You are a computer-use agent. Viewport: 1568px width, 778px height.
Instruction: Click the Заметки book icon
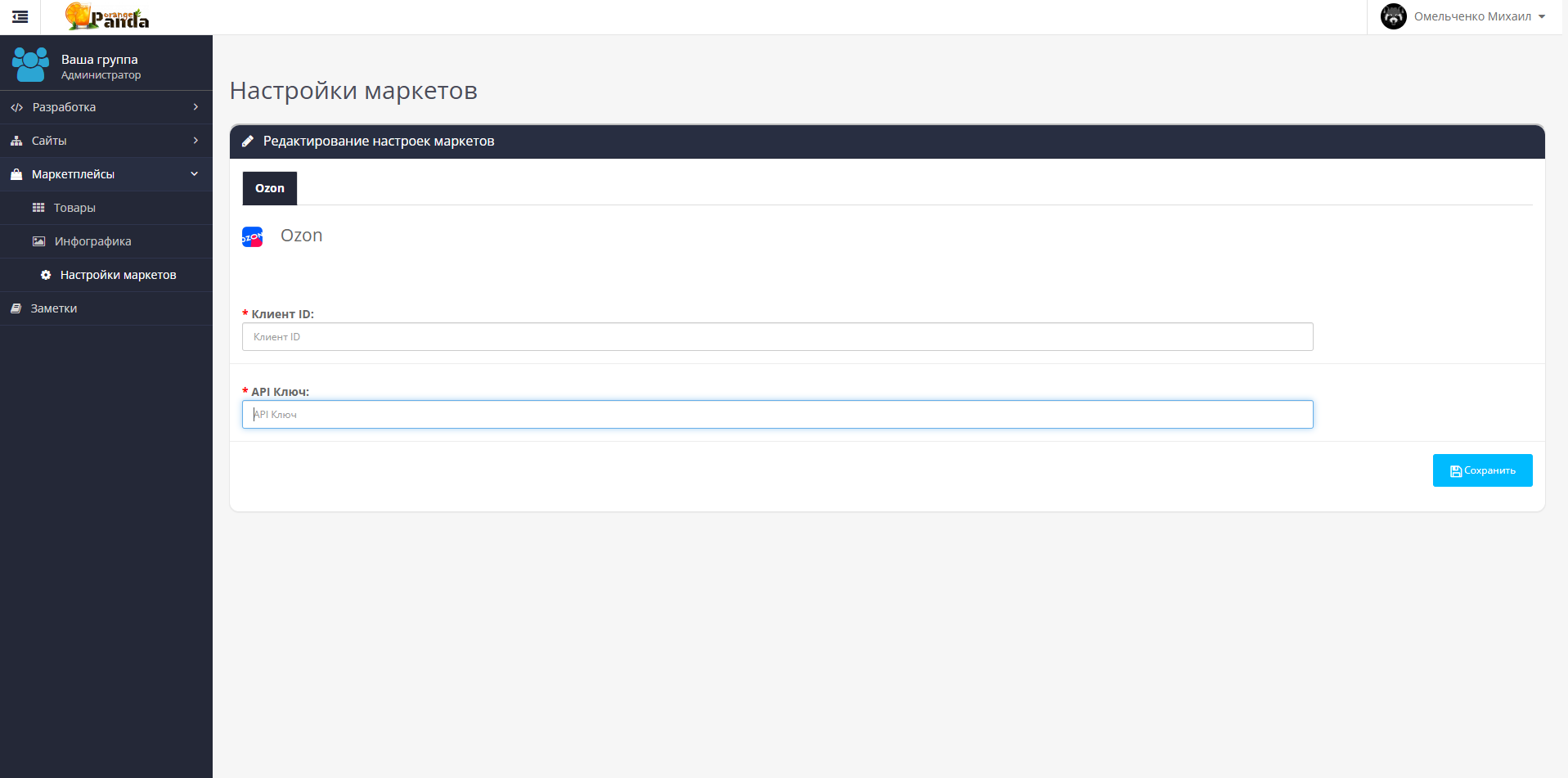coord(16,308)
